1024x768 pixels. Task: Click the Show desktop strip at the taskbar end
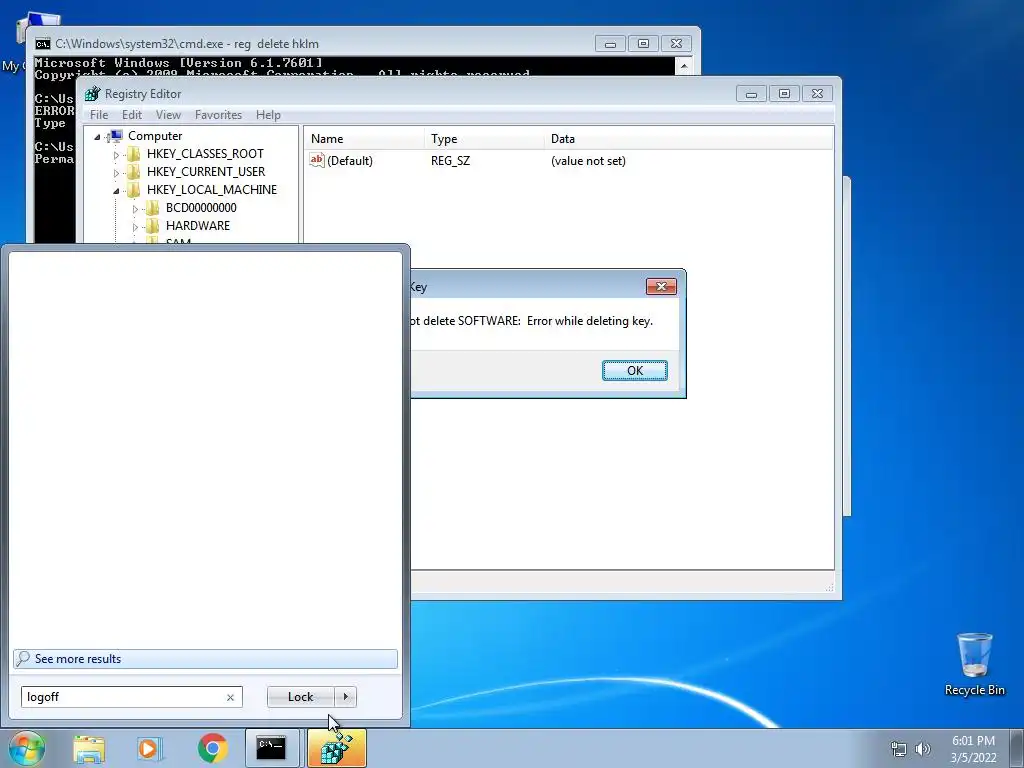(x=1017, y=749)
